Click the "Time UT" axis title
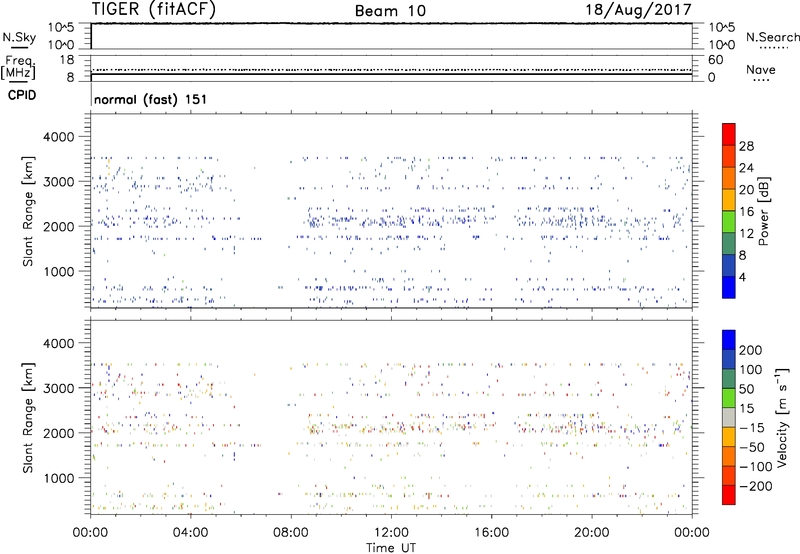Image resolution: width=800 pixels, height=554 pixels. tap(391, 548)
